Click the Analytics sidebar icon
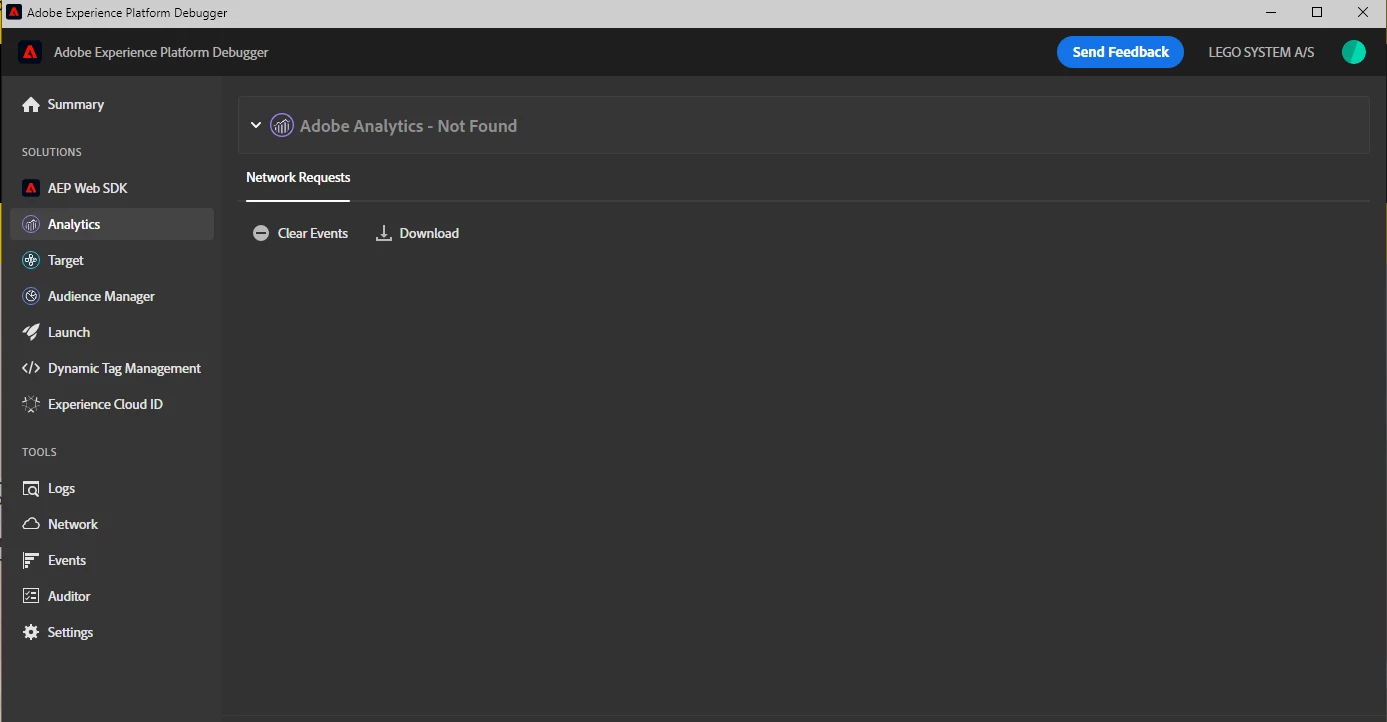1387x722 pixels. point(31,224)
